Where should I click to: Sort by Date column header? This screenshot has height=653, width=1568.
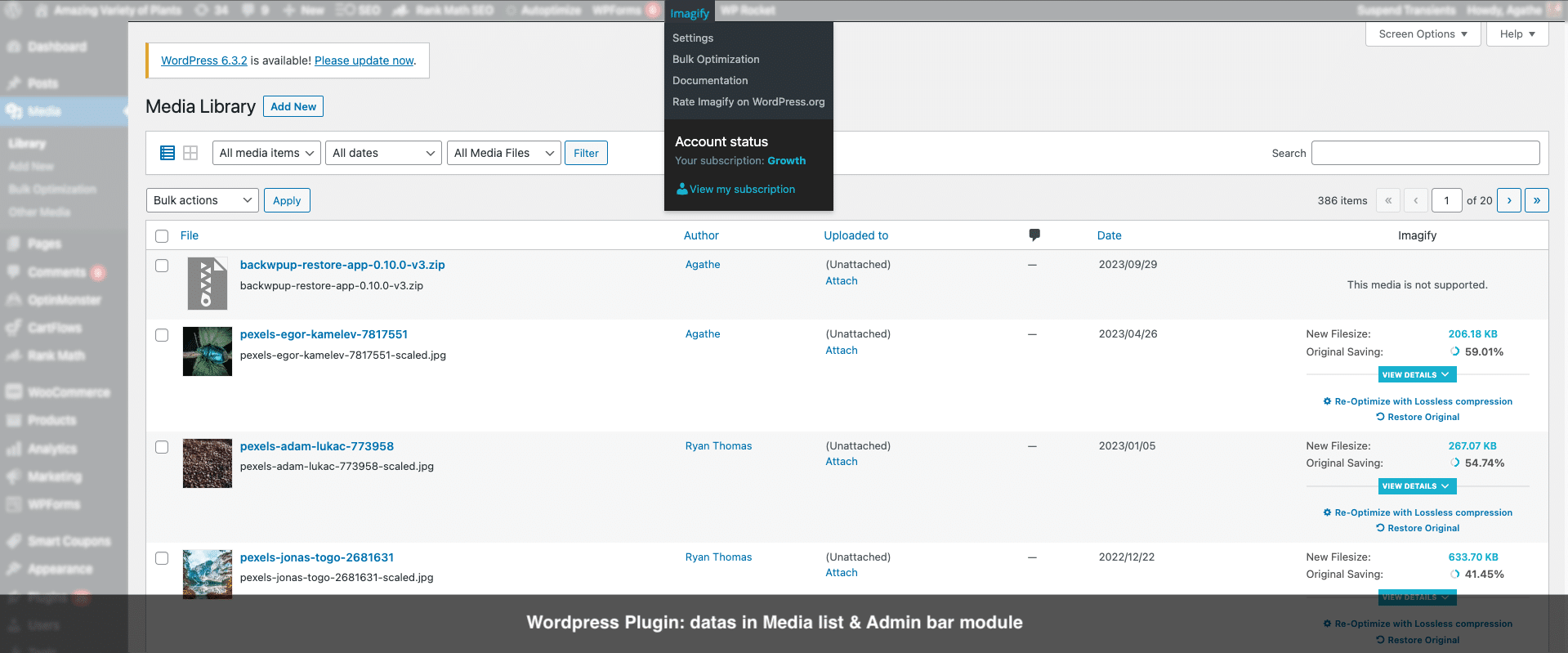click(x=1109, y=235)
